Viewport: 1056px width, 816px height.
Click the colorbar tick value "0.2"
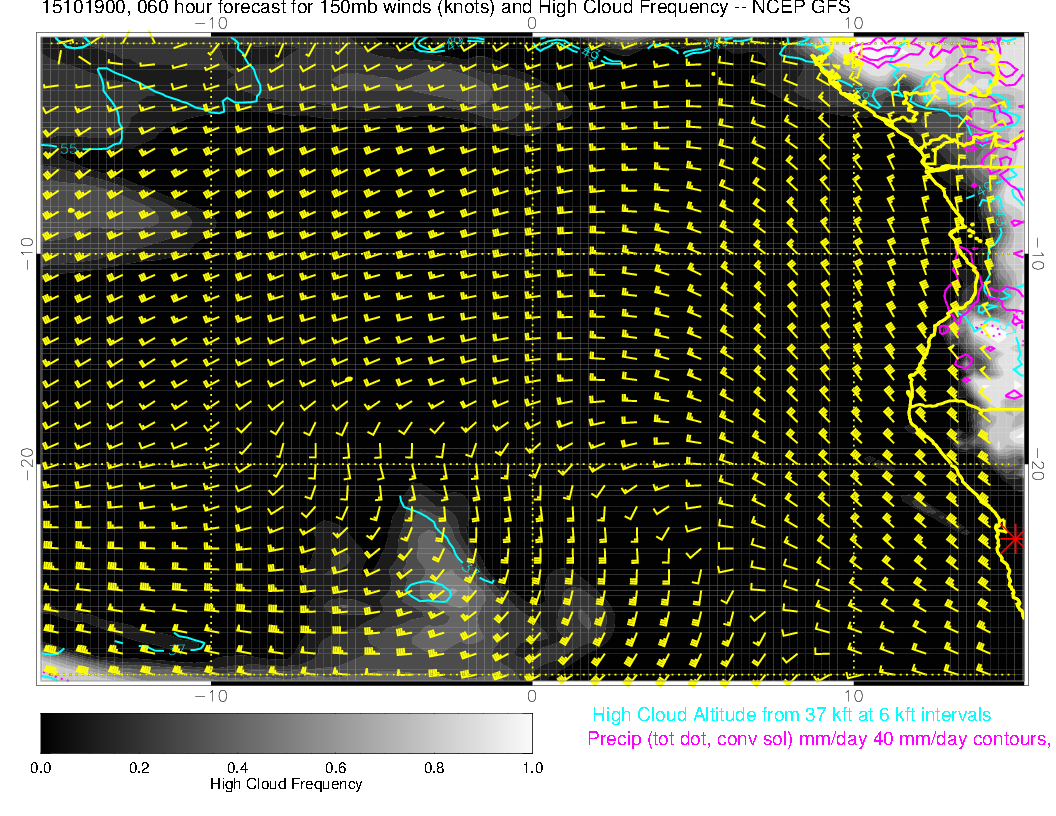(x=139, y=768)
